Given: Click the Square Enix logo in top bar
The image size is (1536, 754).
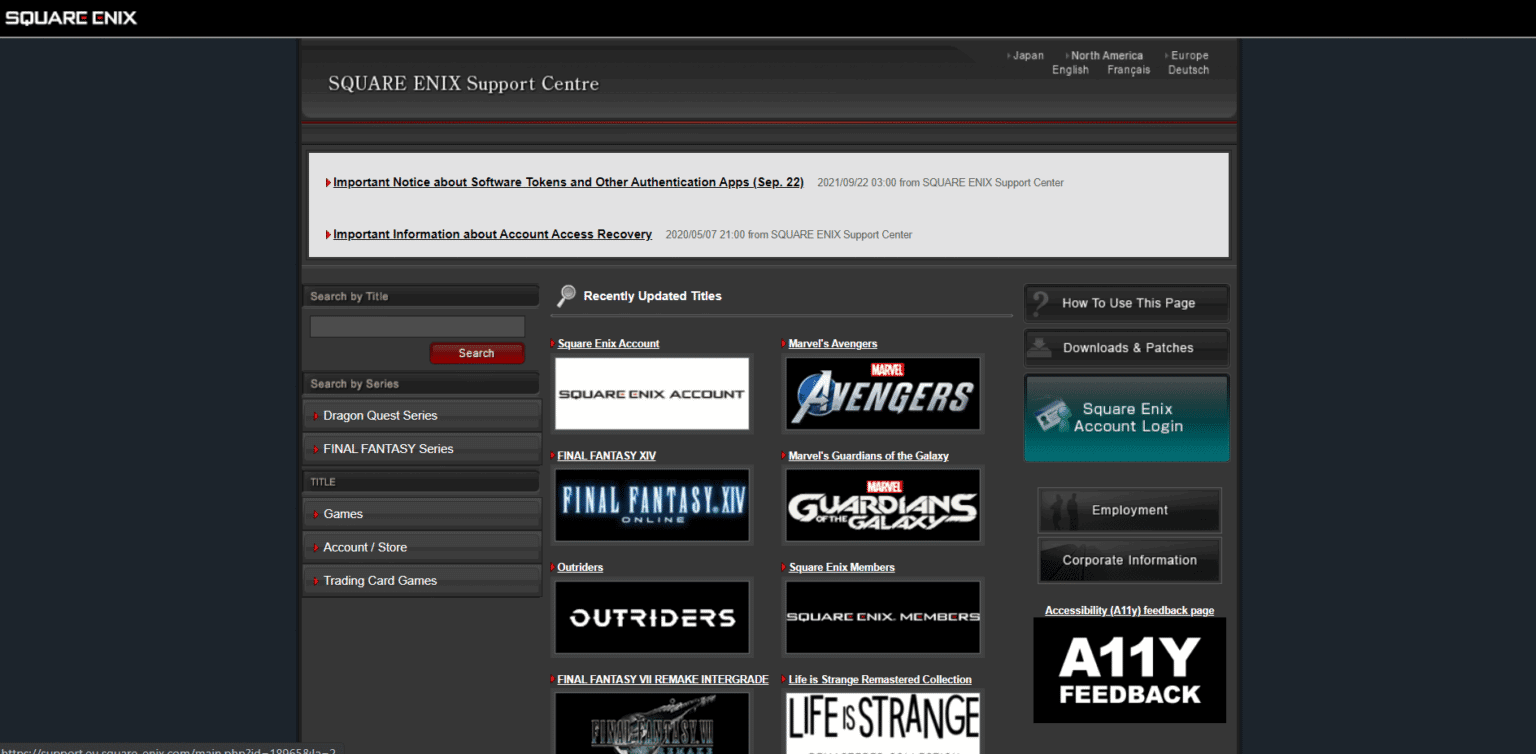Looking at the screenshot, I should tap(71, 18).
